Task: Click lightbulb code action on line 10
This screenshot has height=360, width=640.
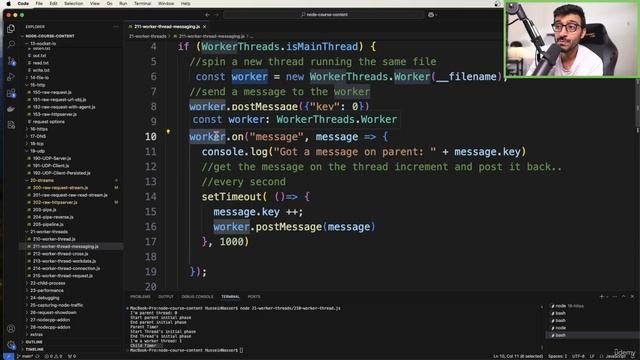Action: 168,132
